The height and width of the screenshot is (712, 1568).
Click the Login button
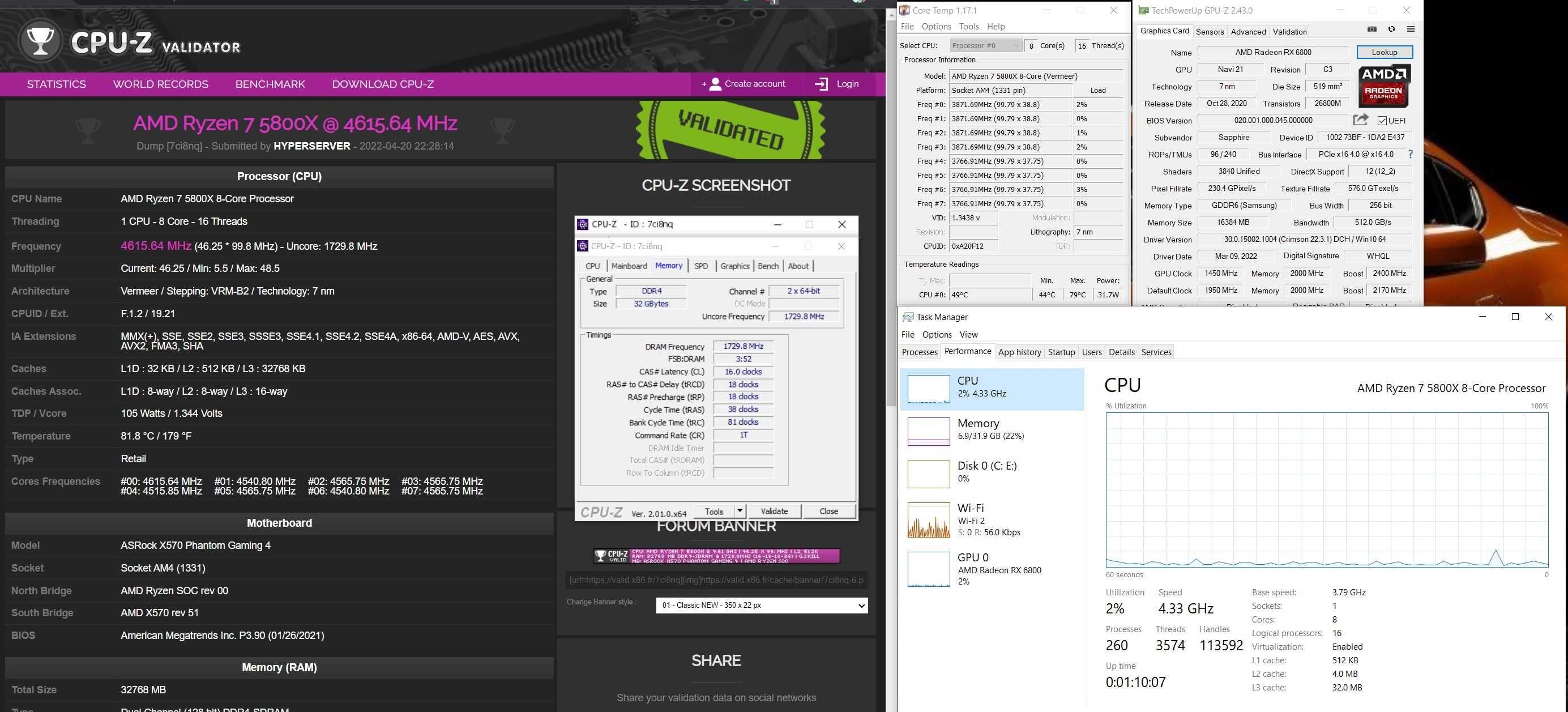(838, 84)
